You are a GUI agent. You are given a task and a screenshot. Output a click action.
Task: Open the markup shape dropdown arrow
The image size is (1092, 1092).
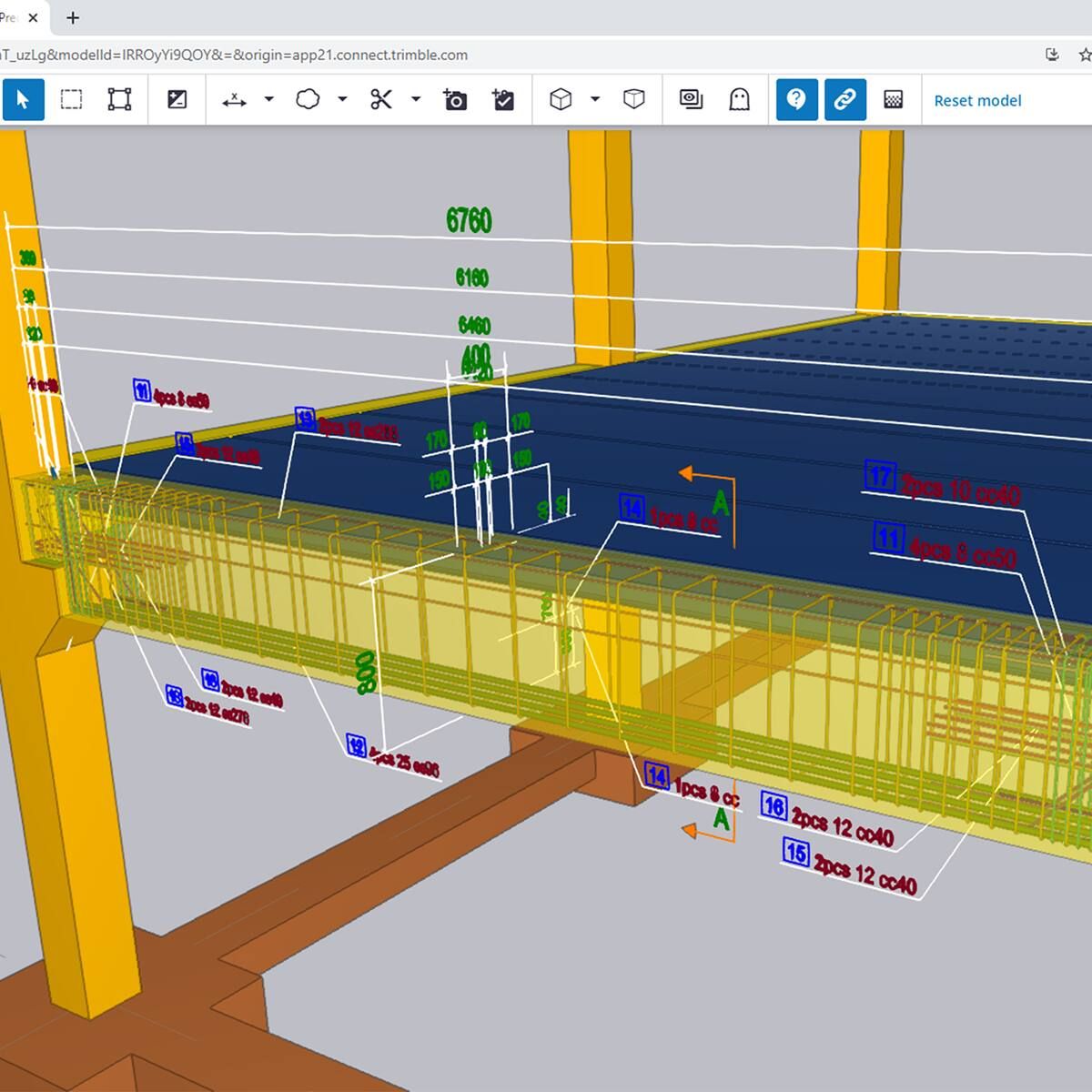[342, 99]
